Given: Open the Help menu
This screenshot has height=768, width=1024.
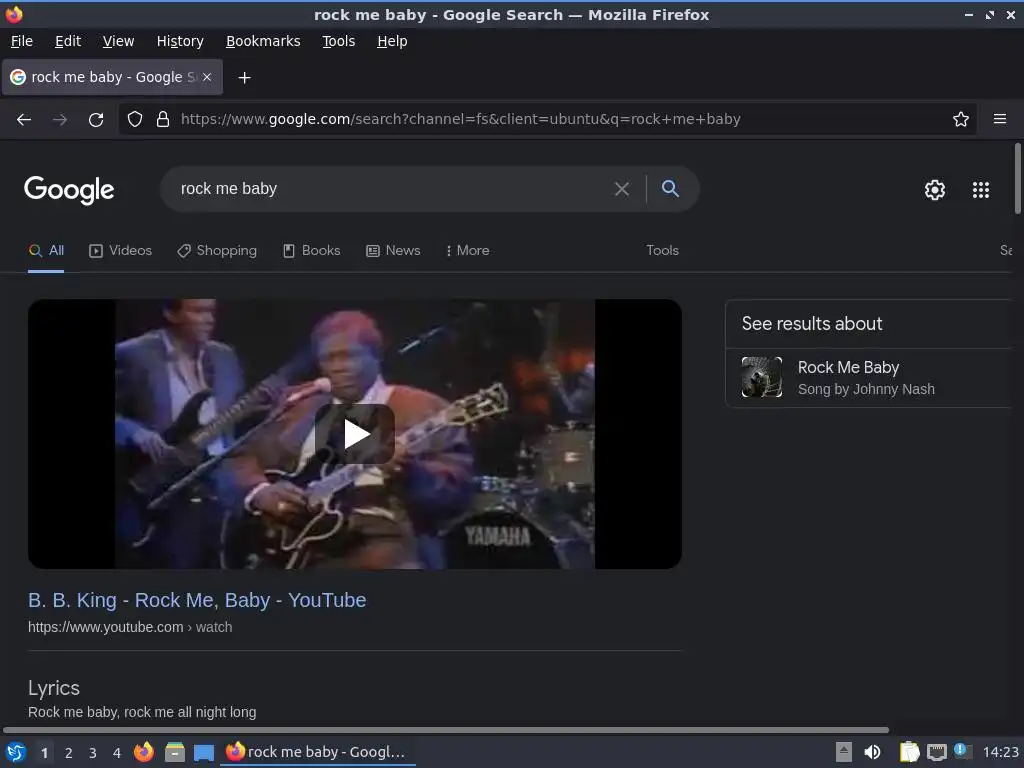Looking at the screenshot, I should point(392,41).
